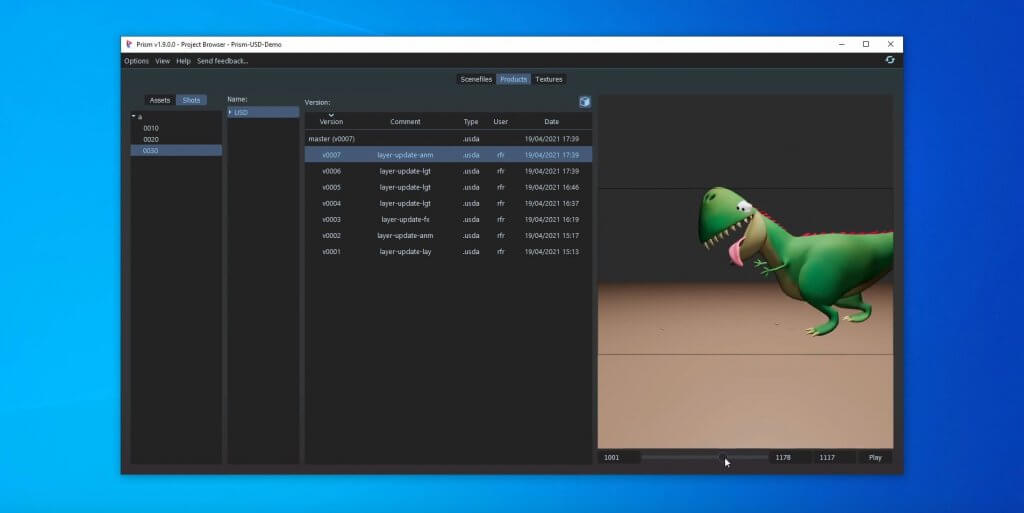The height and width of the screenshot is (513, 1024).
Task: Click the layer-update-lay comment cell
Action: pos(405,251)
